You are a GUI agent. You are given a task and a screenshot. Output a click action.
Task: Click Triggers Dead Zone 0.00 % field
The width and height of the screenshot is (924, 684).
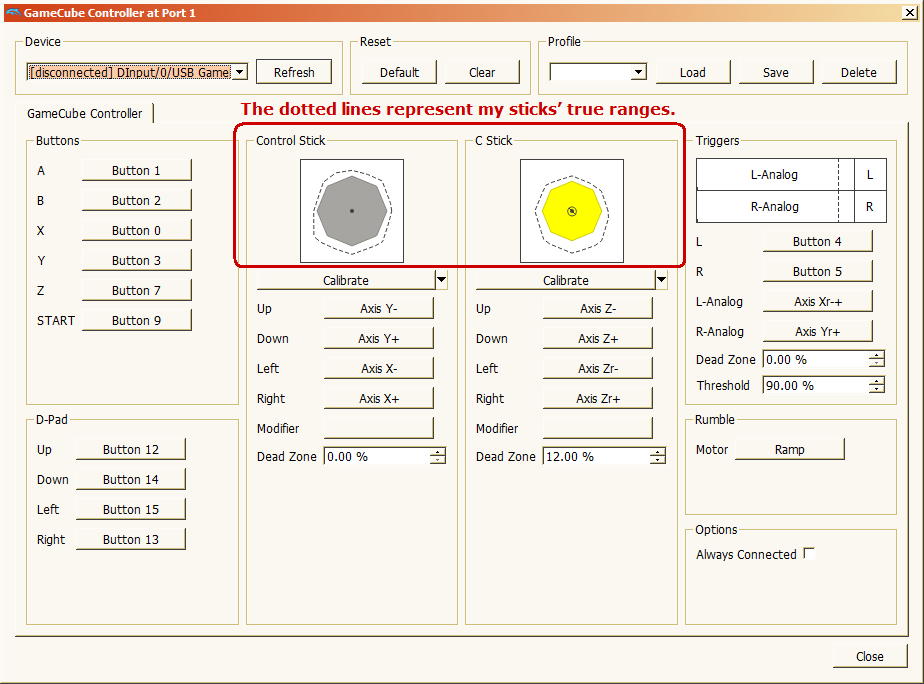tap(816, 359)
